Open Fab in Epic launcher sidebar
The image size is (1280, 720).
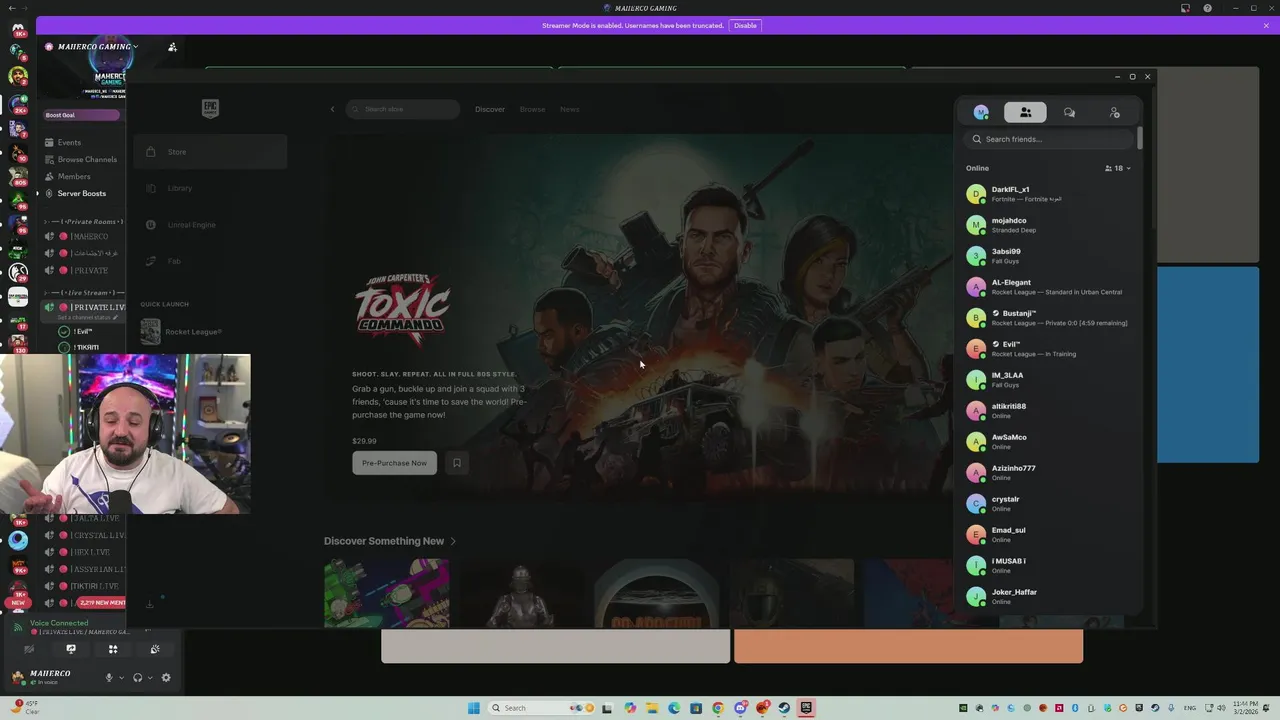tap(210, 261)
